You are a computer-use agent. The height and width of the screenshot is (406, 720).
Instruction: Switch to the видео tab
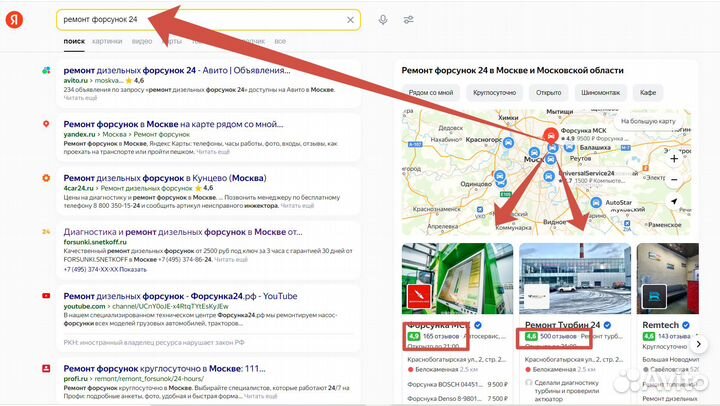coord(141,41)
